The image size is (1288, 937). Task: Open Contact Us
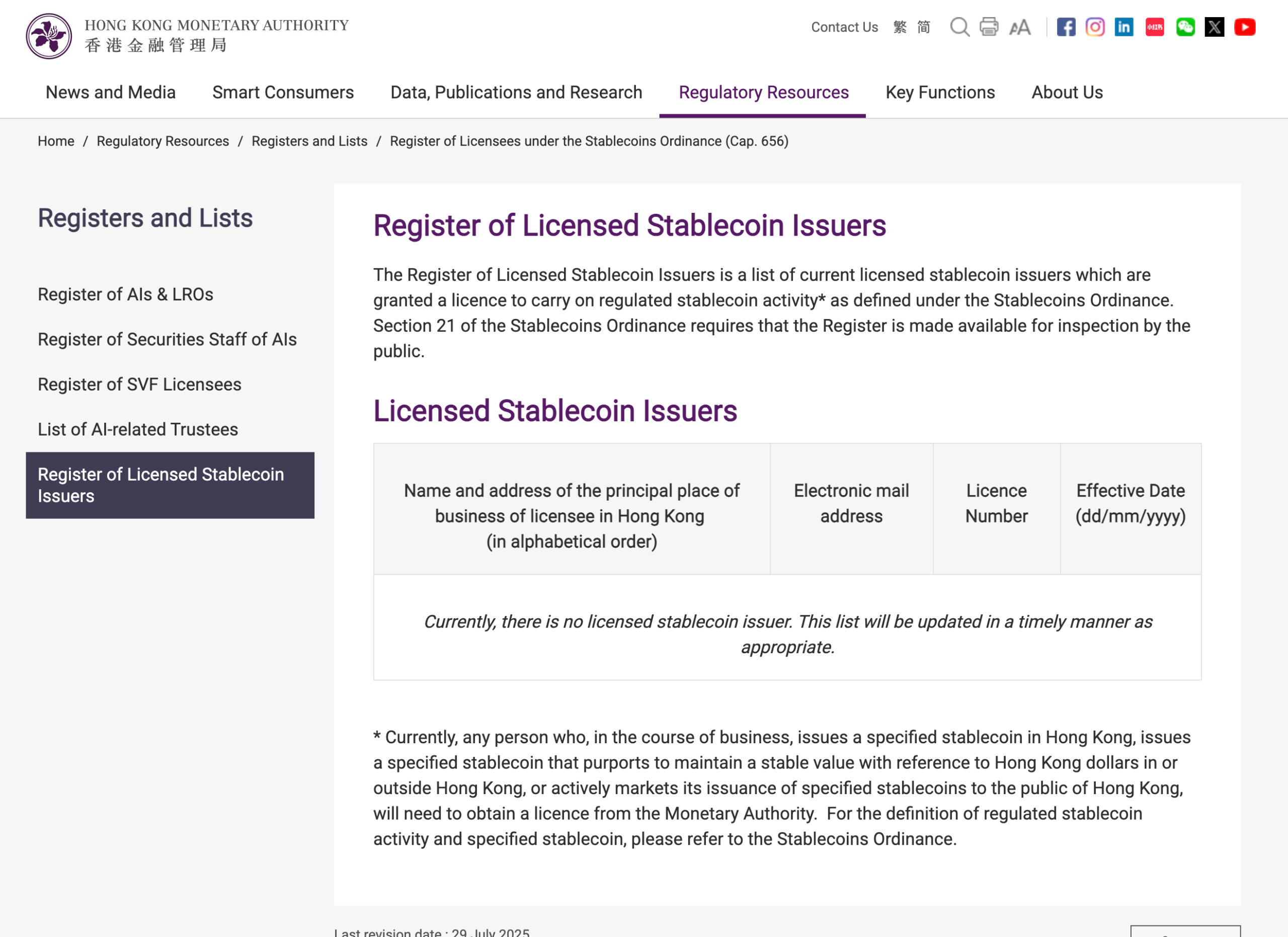click(844, 27)
